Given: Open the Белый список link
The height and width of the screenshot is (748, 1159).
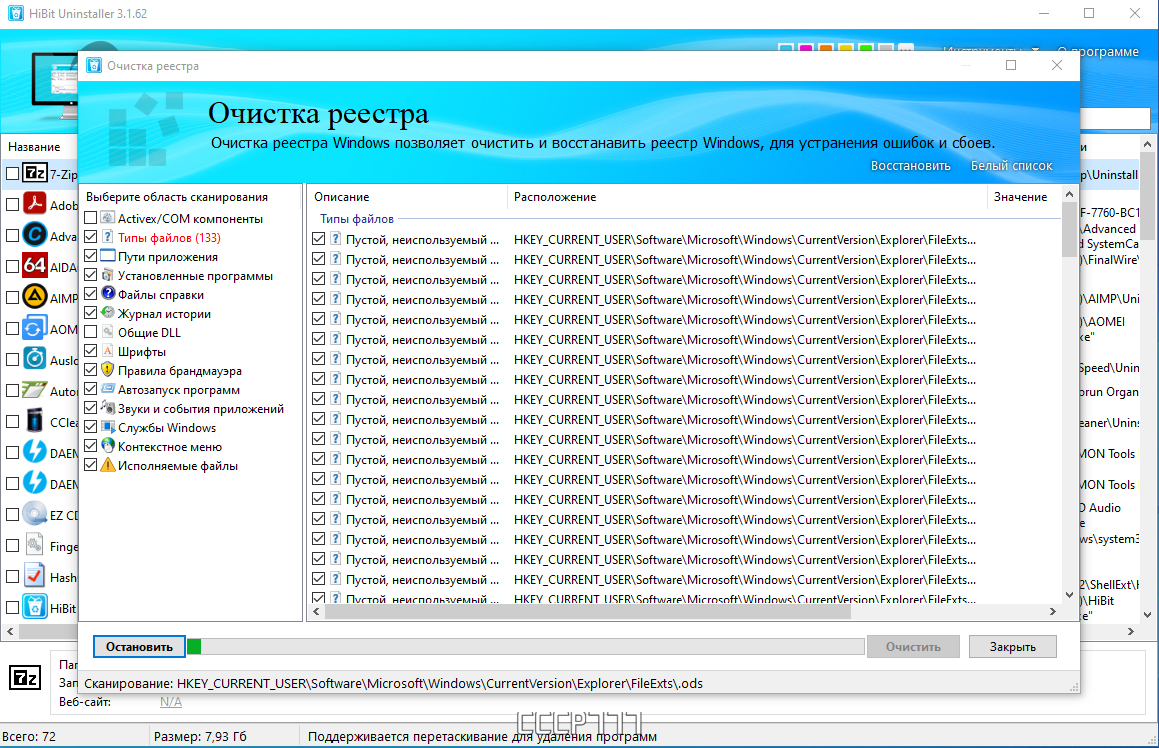Looking at the screenshot, I should click(1011, 166).
